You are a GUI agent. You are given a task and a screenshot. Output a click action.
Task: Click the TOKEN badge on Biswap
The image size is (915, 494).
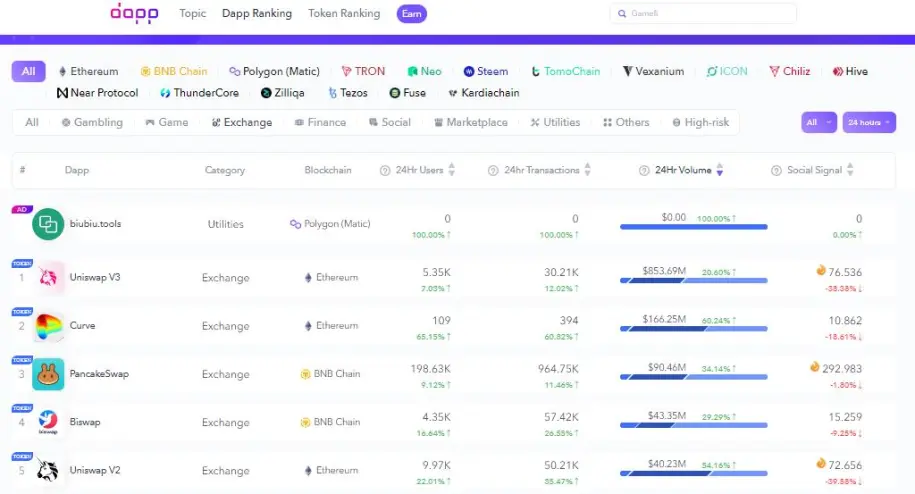(22, 408)
